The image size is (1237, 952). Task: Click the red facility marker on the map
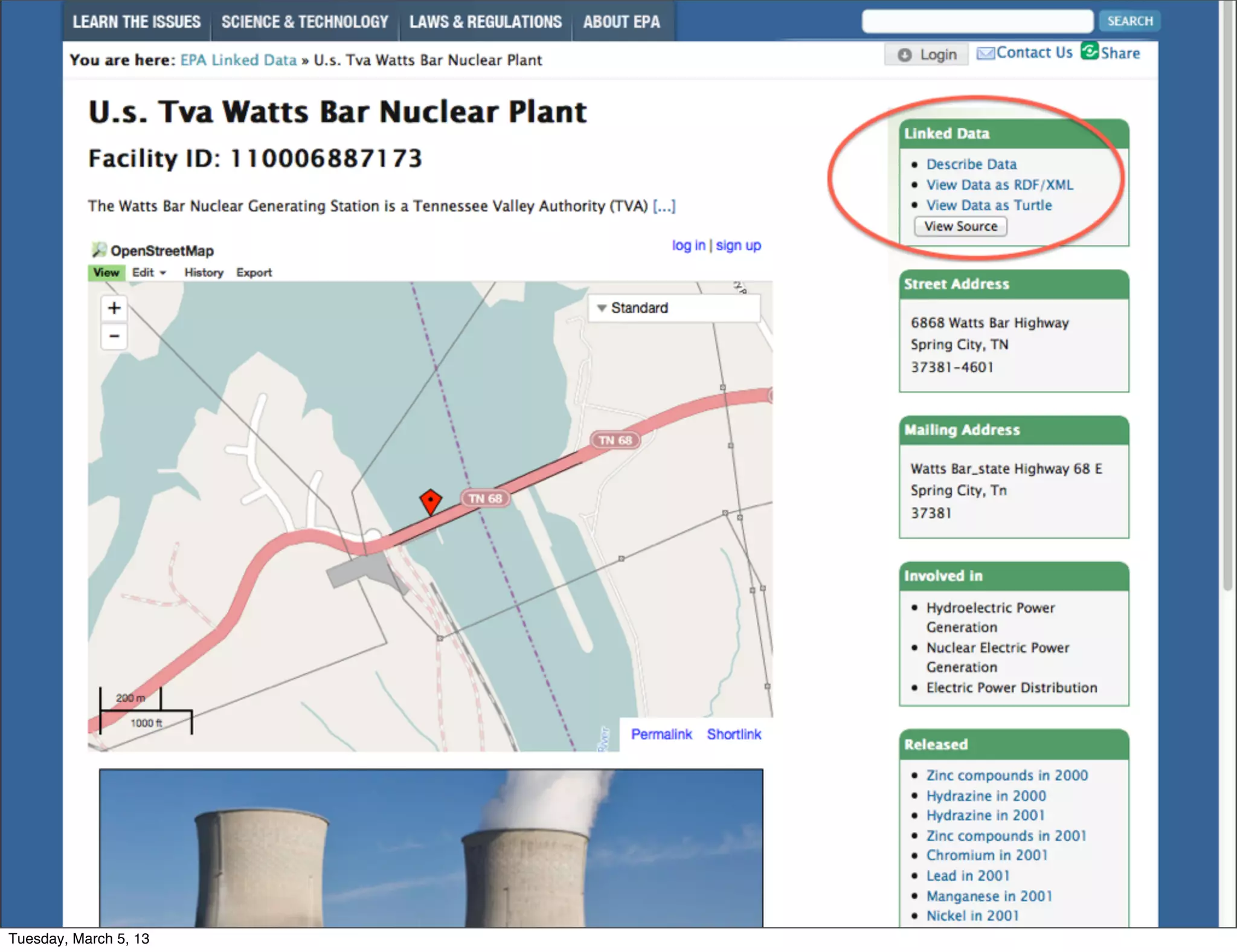(x=430, y=501)
